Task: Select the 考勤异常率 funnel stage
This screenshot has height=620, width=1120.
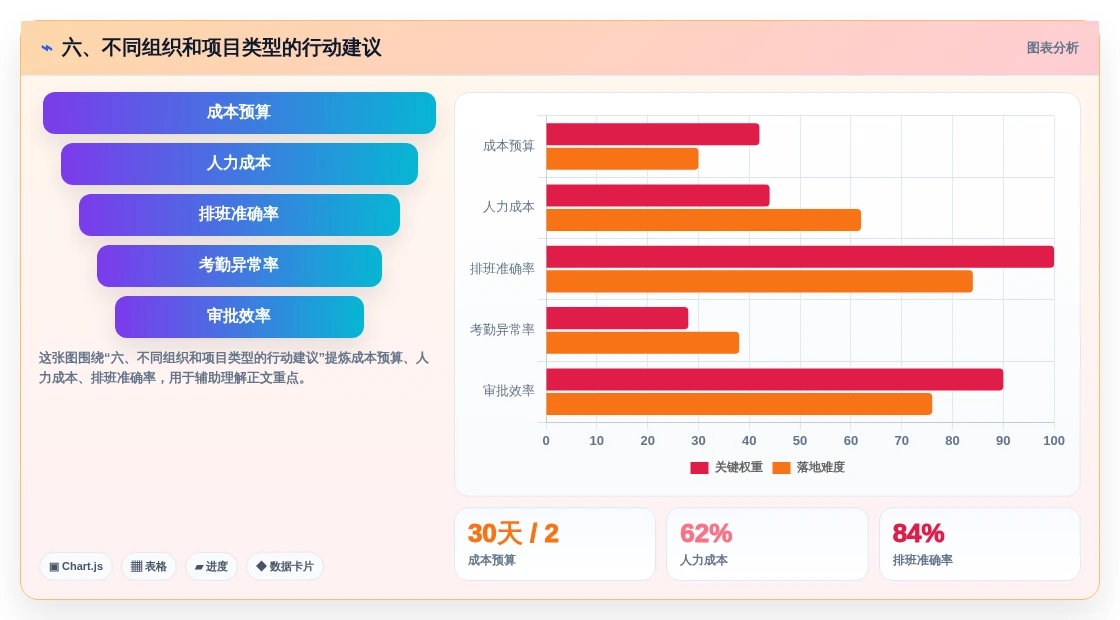Action: 239,266
